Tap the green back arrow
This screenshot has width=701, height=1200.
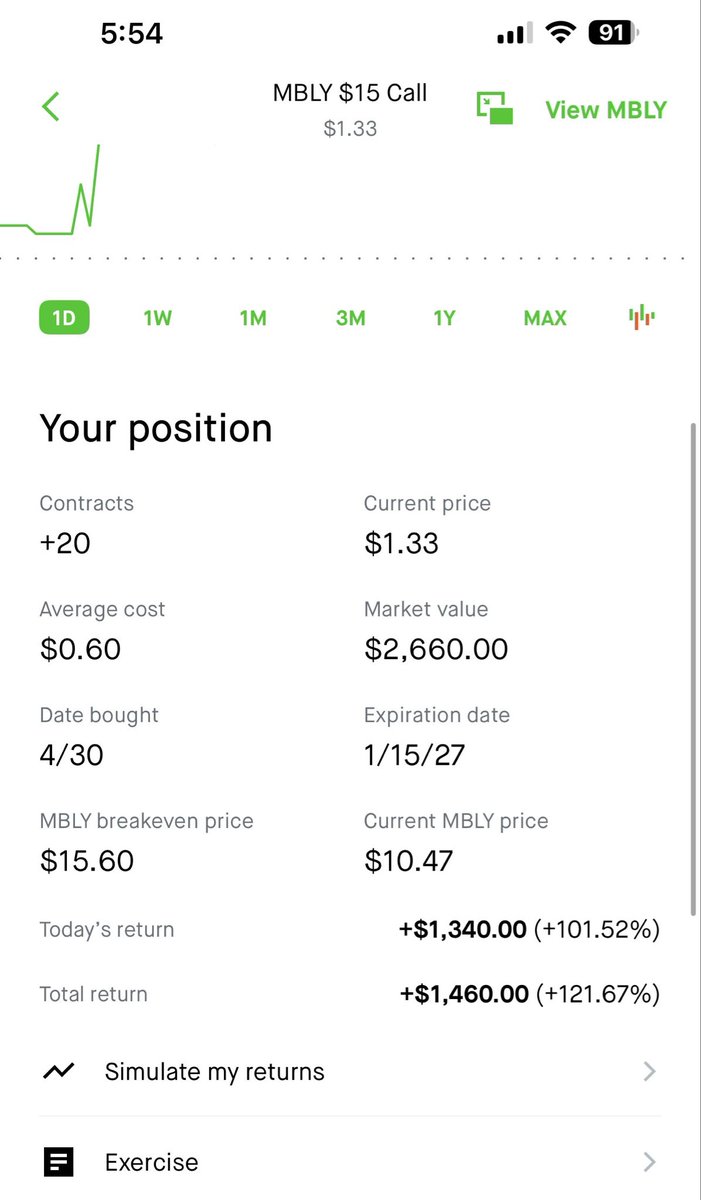[51, 106]
